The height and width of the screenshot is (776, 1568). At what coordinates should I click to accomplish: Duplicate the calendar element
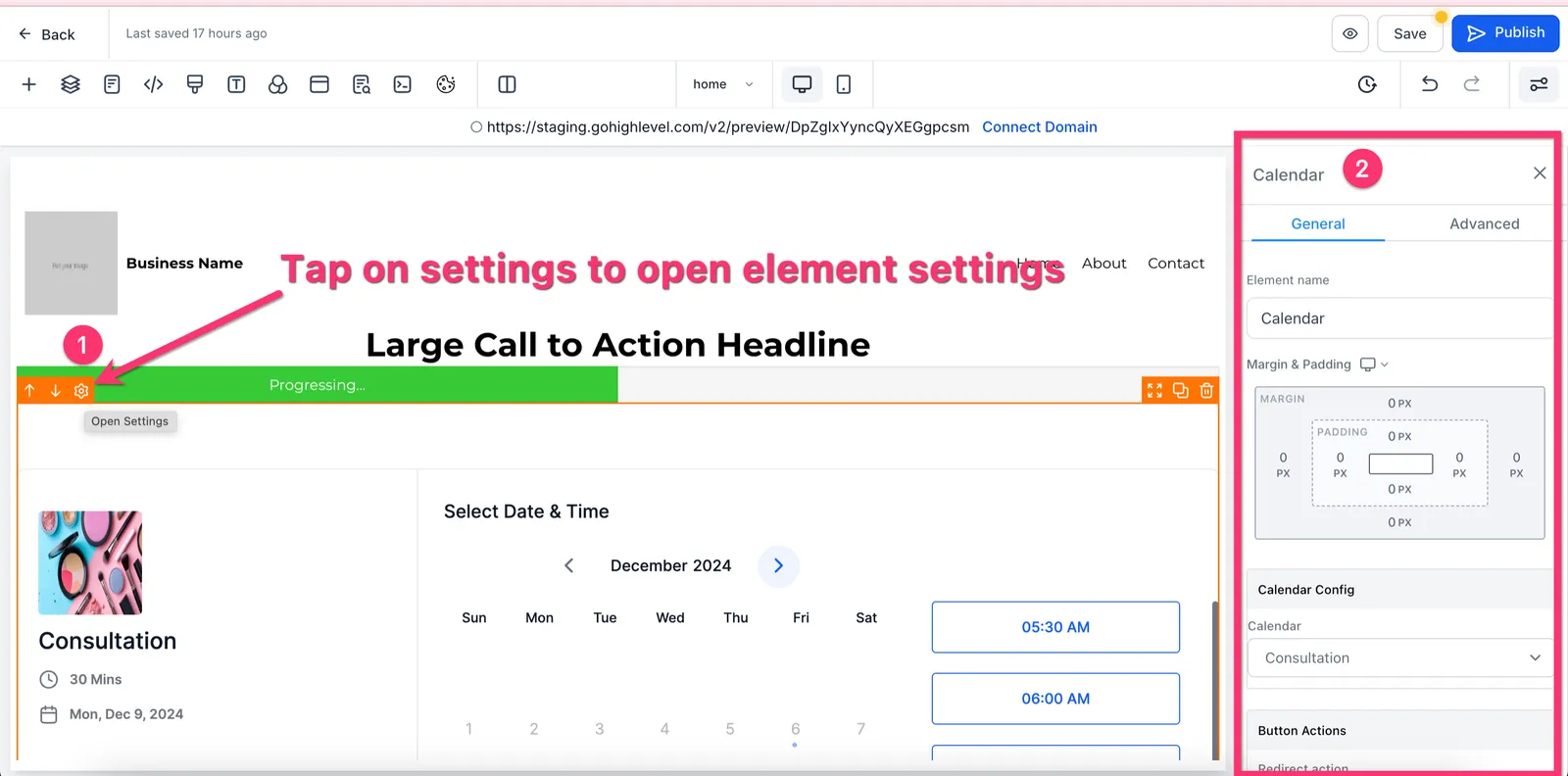coord(1181,391)
